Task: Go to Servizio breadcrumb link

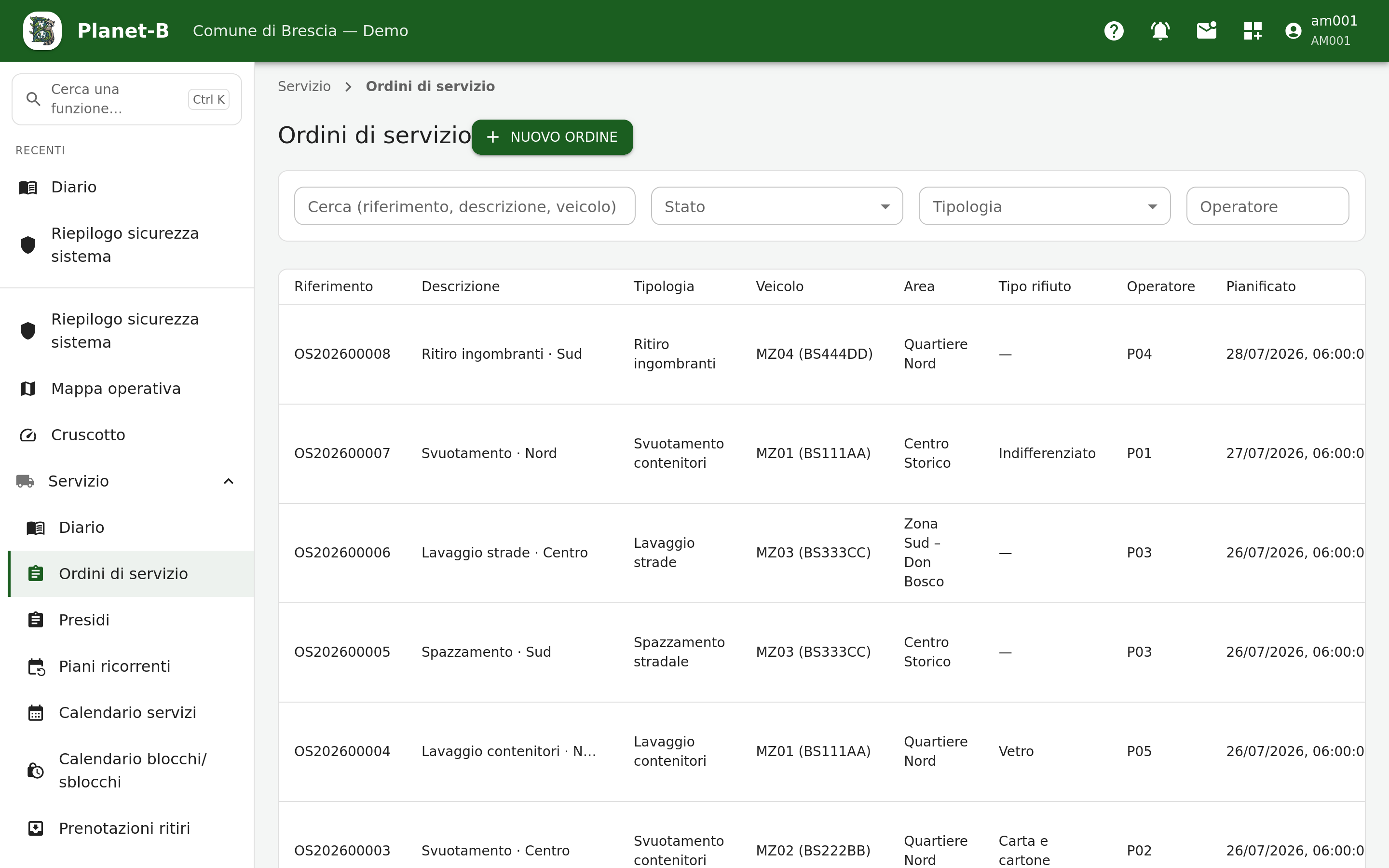Action: click(x=304, y=86)
